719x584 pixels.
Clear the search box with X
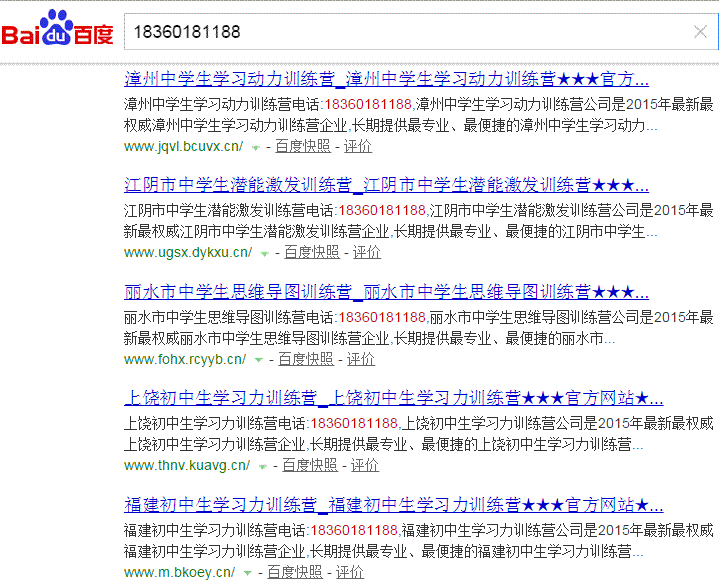[700, 32]
